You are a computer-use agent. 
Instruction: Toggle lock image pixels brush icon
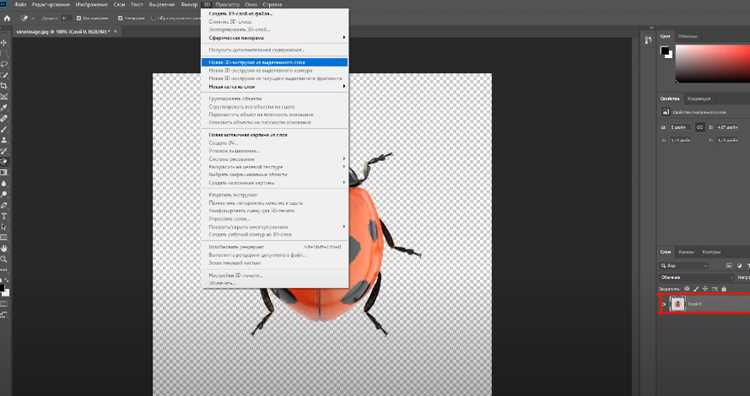[x=696, y=289]
